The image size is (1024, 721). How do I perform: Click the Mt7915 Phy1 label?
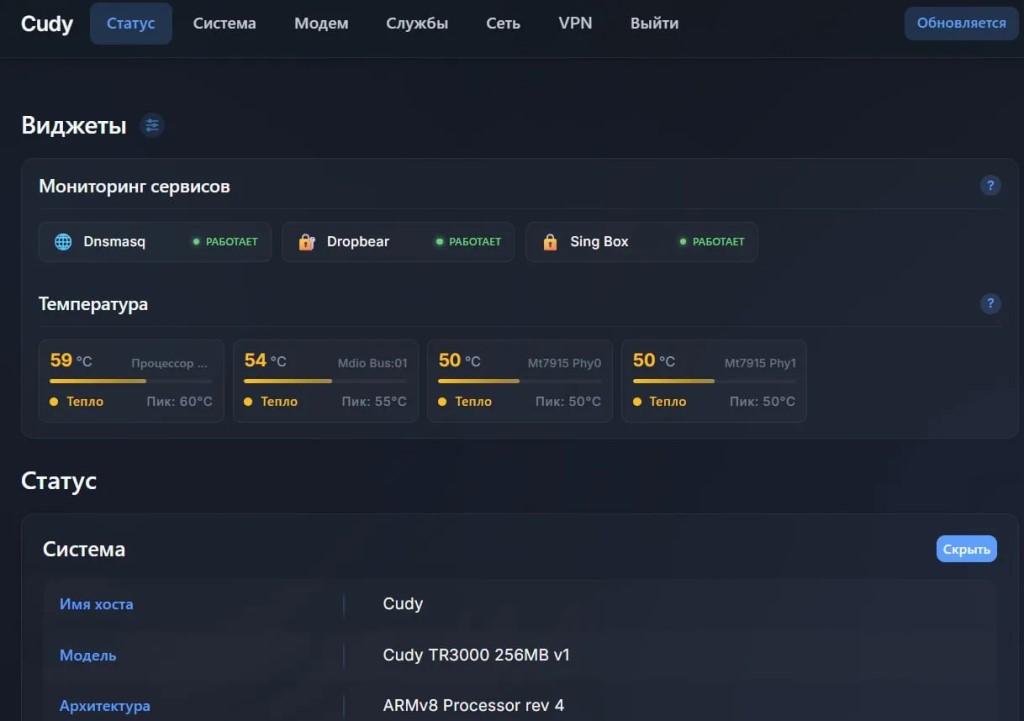coord(760,363)
